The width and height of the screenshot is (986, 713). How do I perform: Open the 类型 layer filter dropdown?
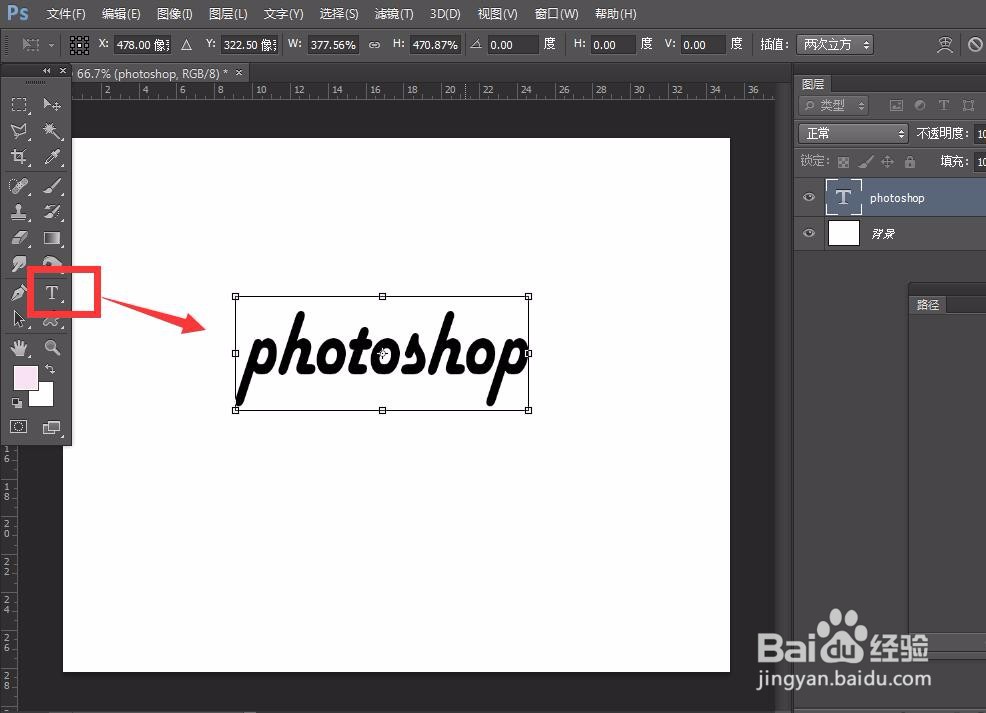tap(834, 106)
